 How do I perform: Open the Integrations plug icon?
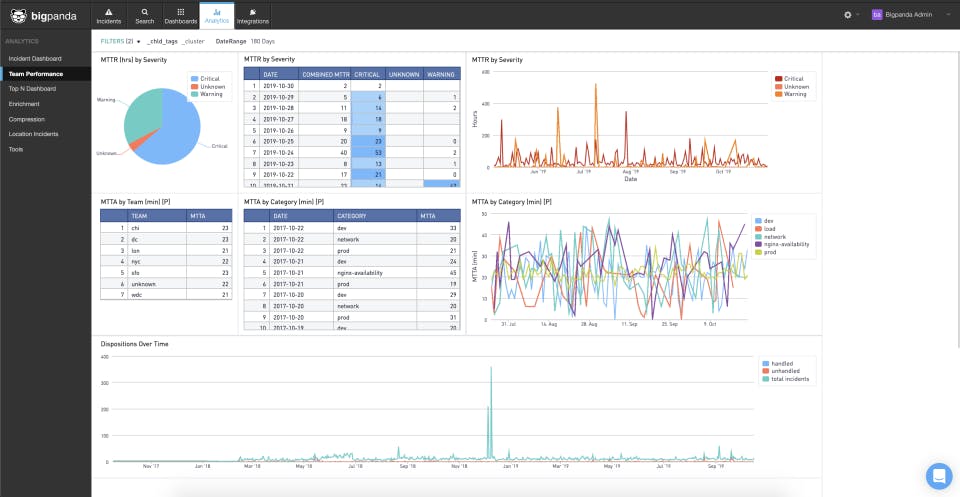253,12
